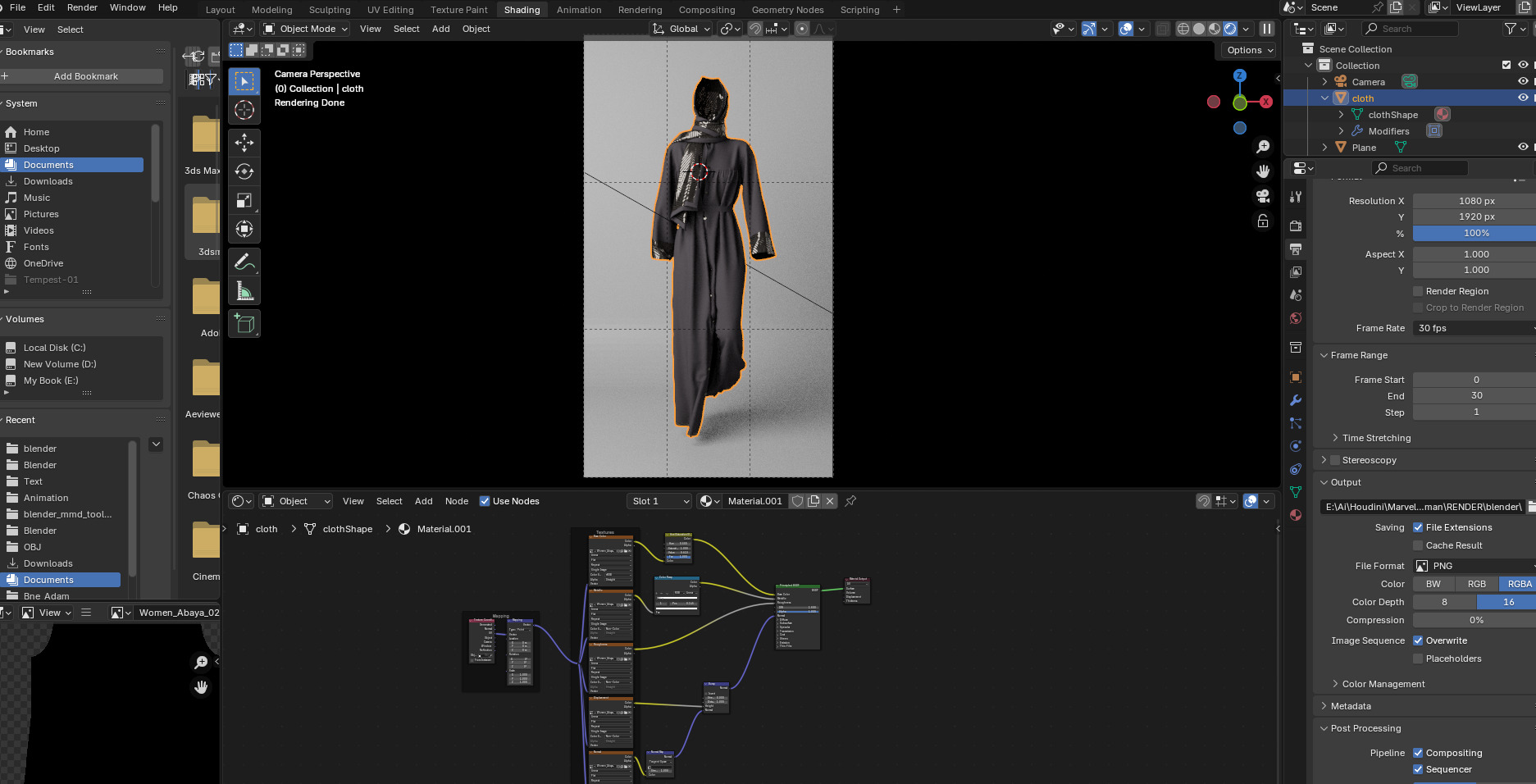Screen dimensions: 1536x784
Task: Open the Object Constraints properties tab
Action: 1296,469
